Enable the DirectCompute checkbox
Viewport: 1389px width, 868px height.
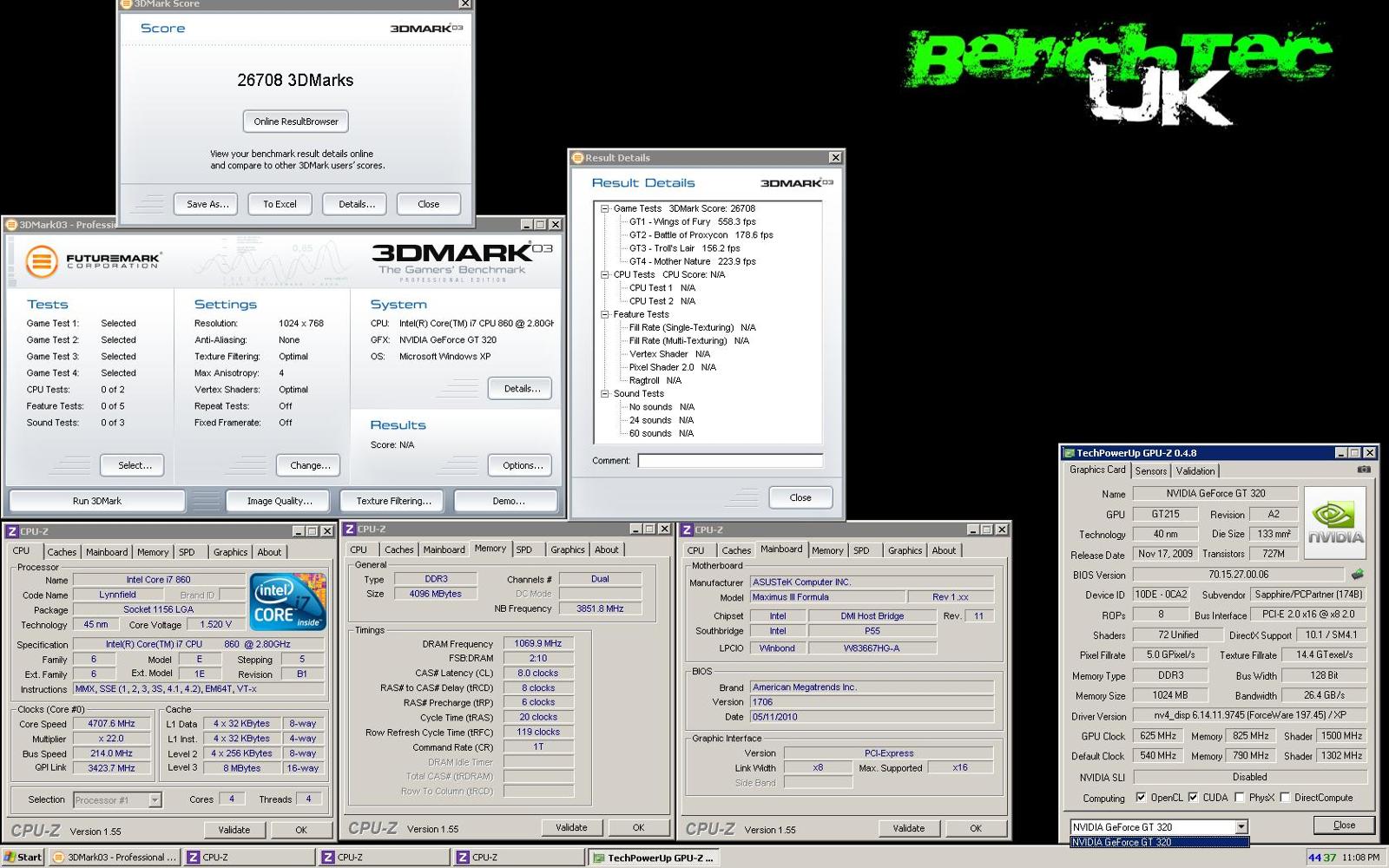coord(1285,798)
